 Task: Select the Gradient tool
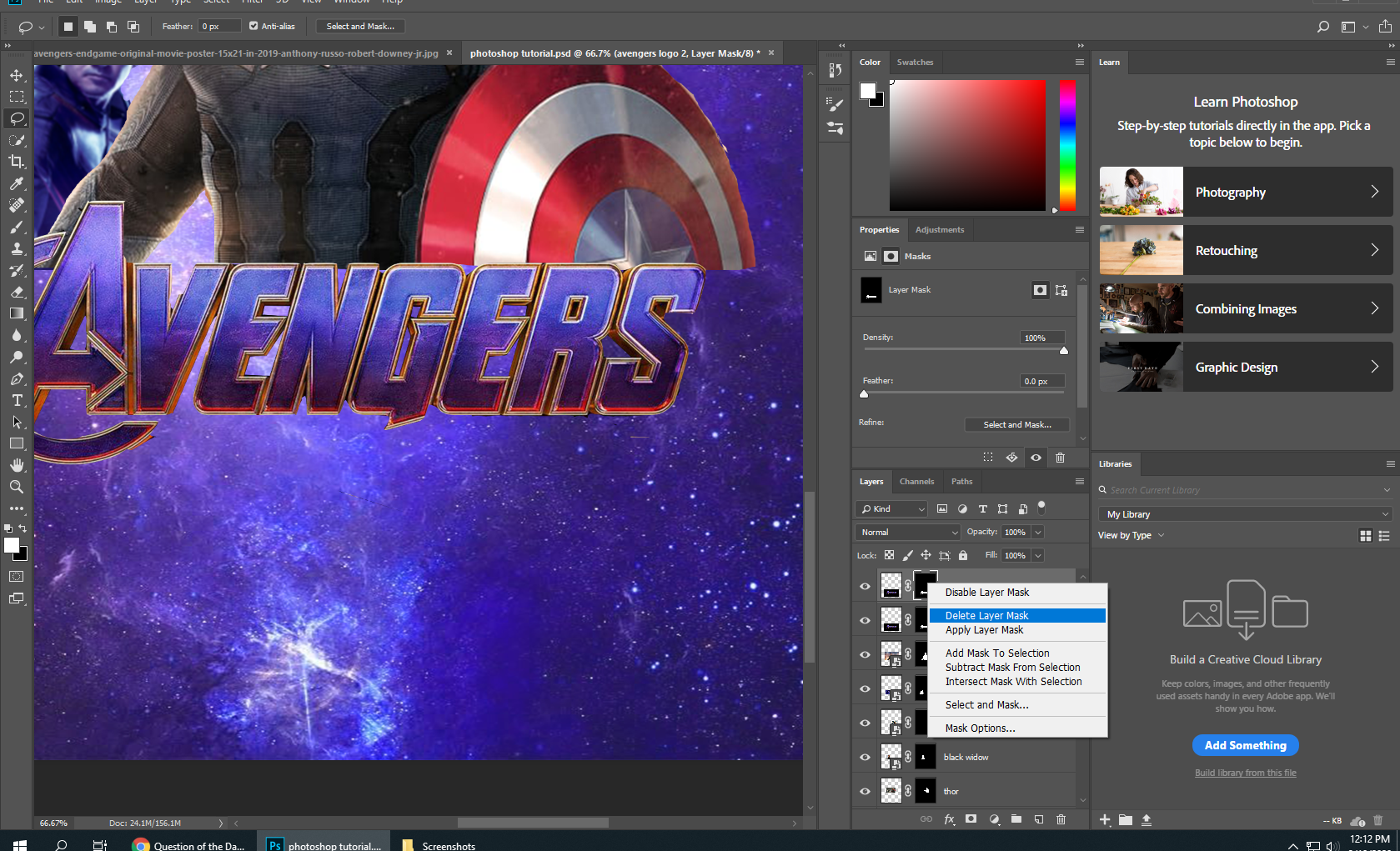(17, 313)
